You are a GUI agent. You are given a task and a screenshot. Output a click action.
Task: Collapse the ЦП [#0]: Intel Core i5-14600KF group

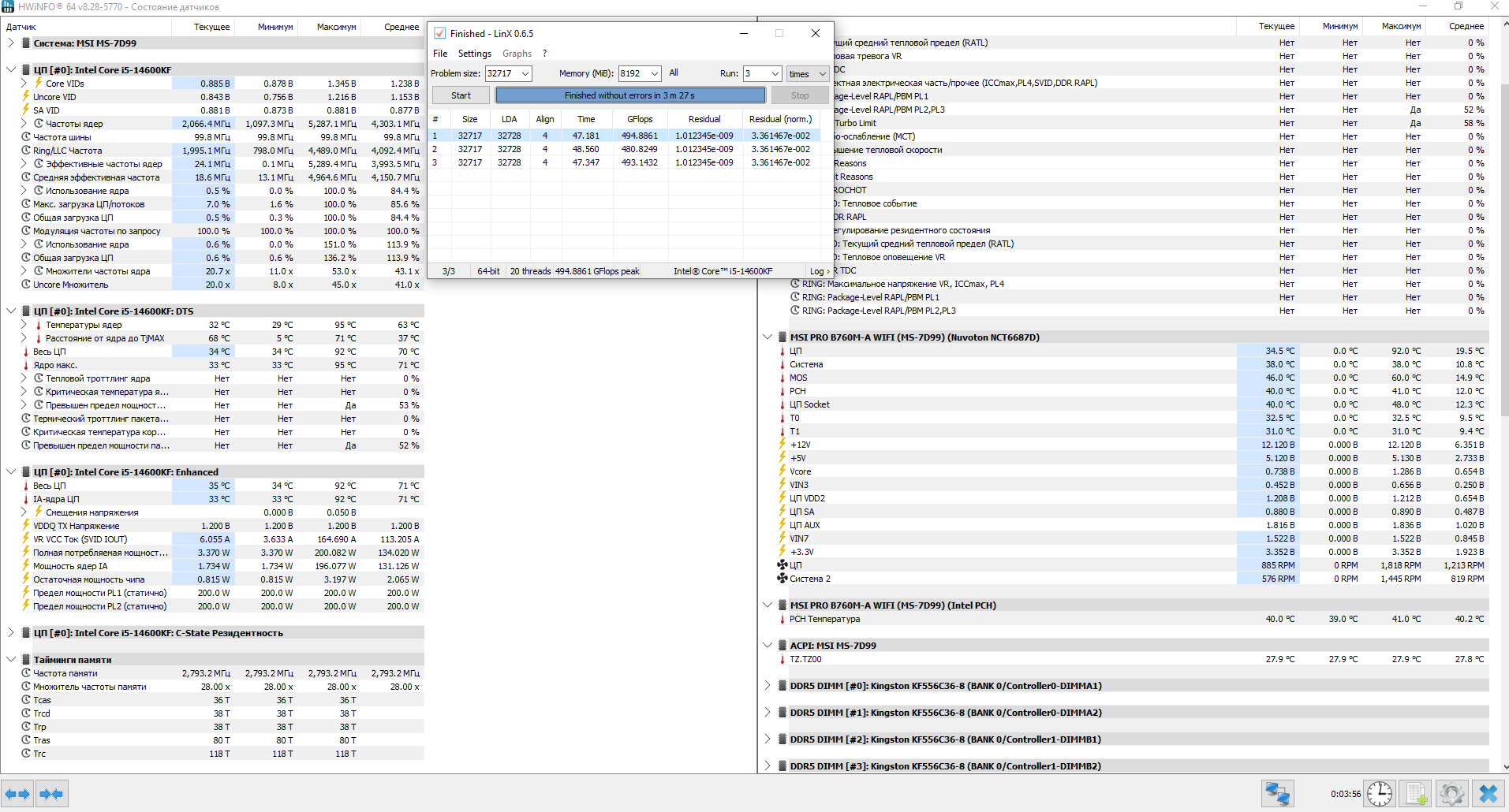tap(11, 70)
